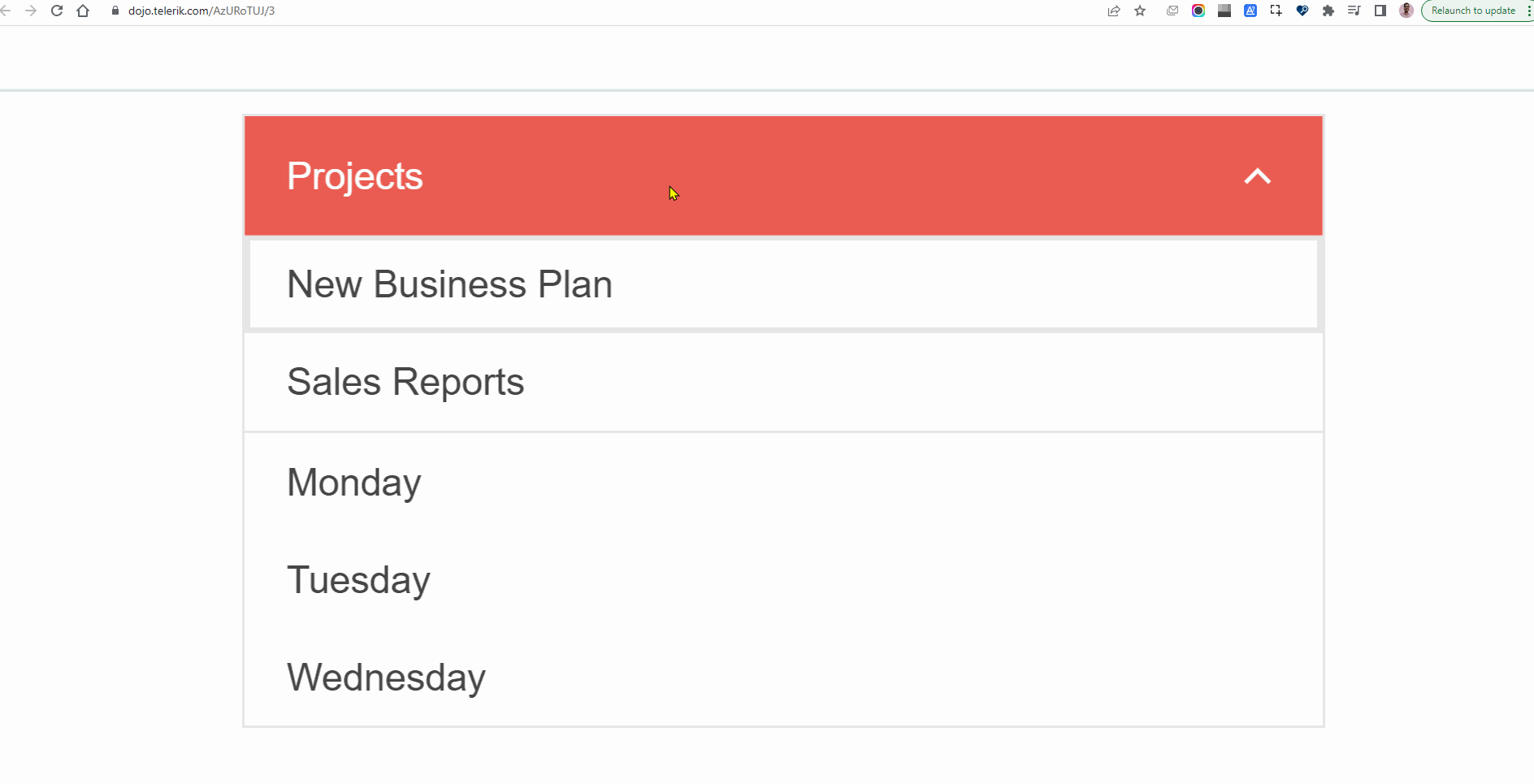
Task: Open the translate extension icon
Action: pos(1250,11)
